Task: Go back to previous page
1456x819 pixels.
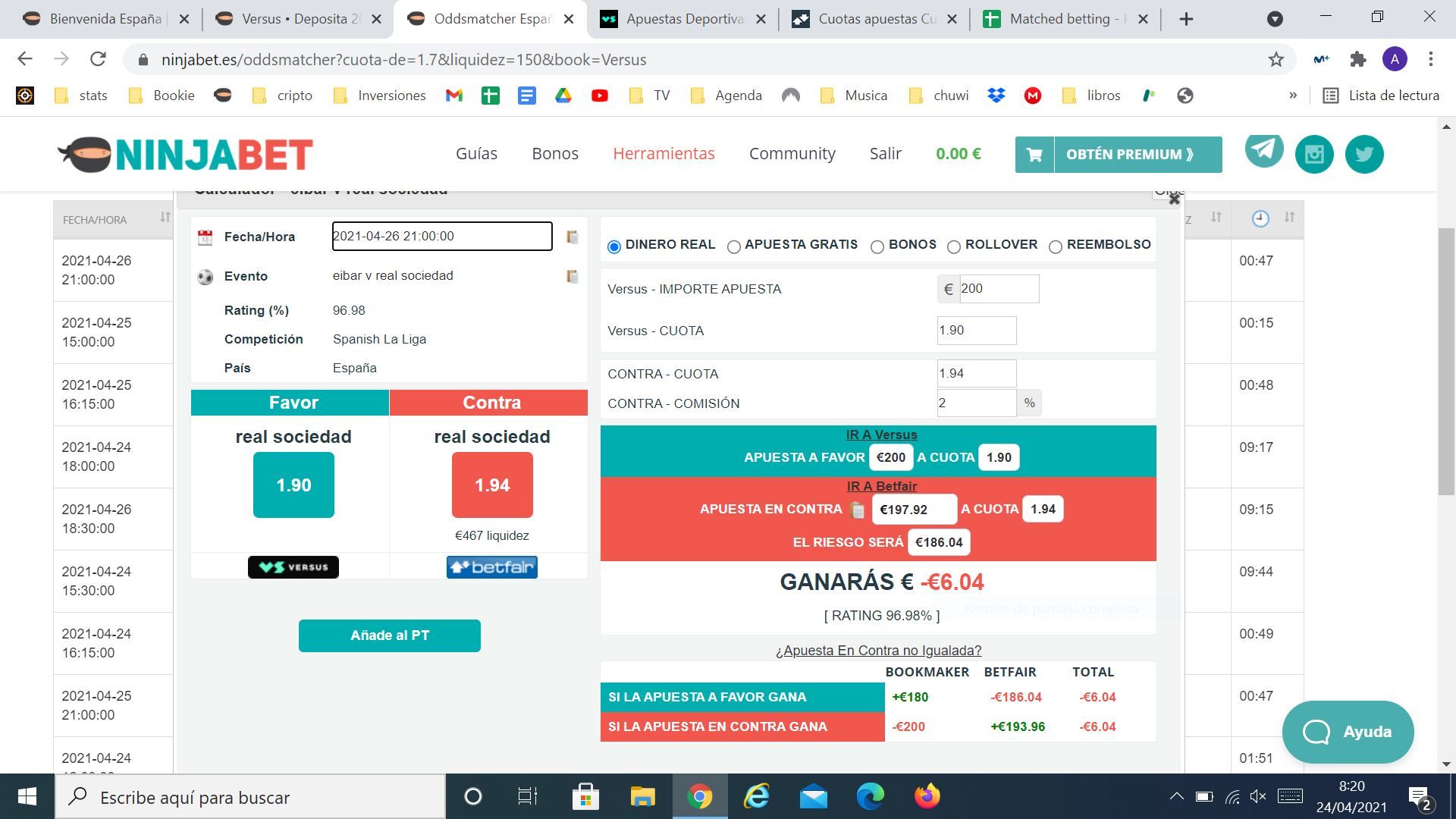Action: tap(25, 59)
